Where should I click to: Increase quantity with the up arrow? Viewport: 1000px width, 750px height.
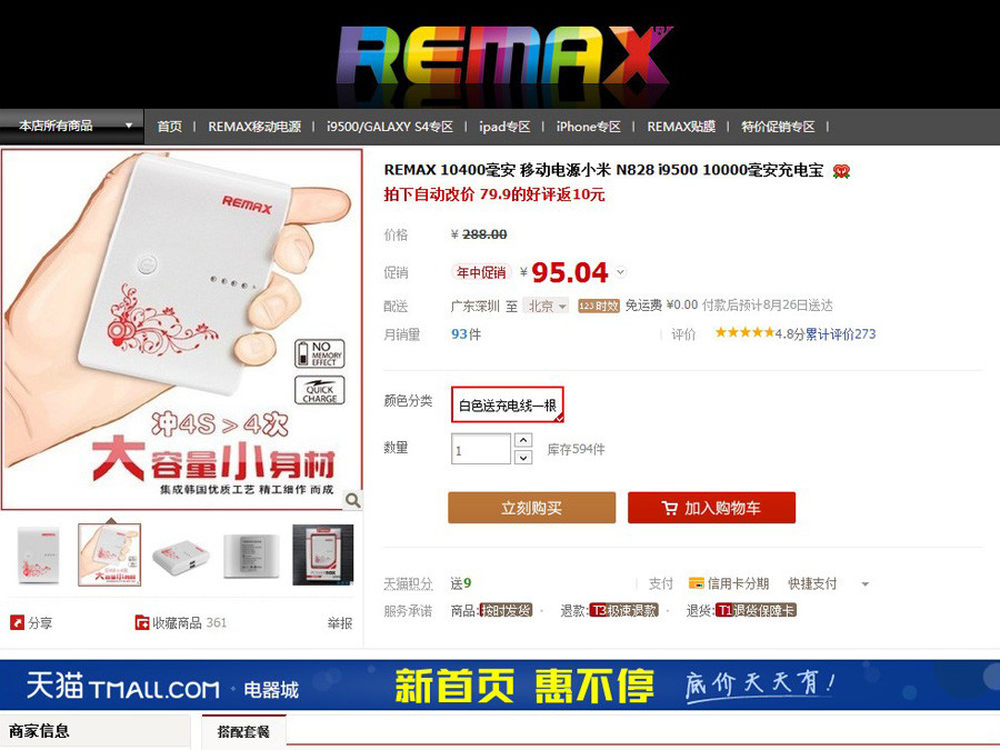pos(523,441)
